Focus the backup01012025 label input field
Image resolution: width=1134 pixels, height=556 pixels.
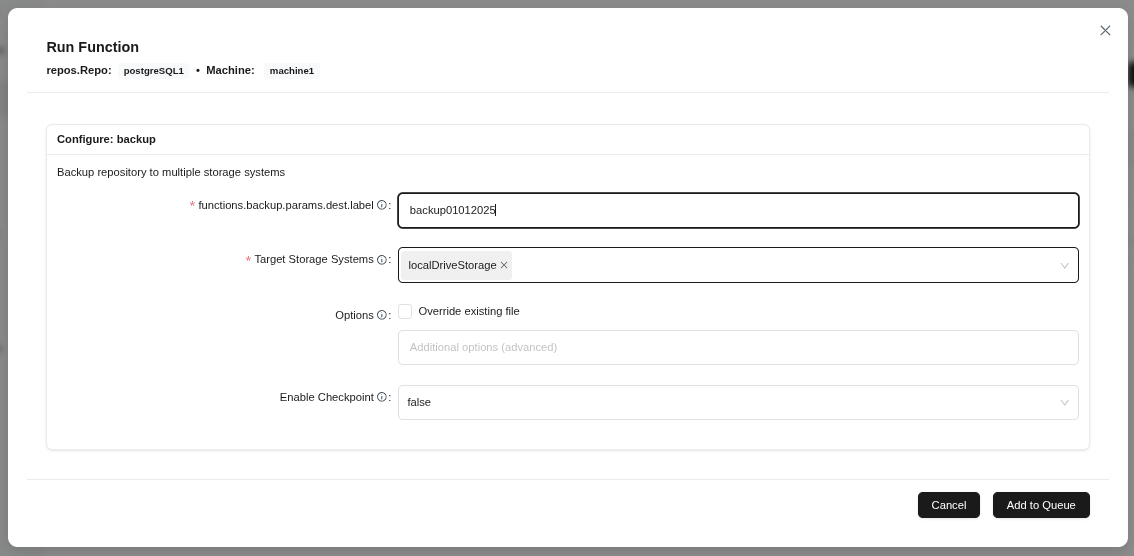tap(738, 211)
